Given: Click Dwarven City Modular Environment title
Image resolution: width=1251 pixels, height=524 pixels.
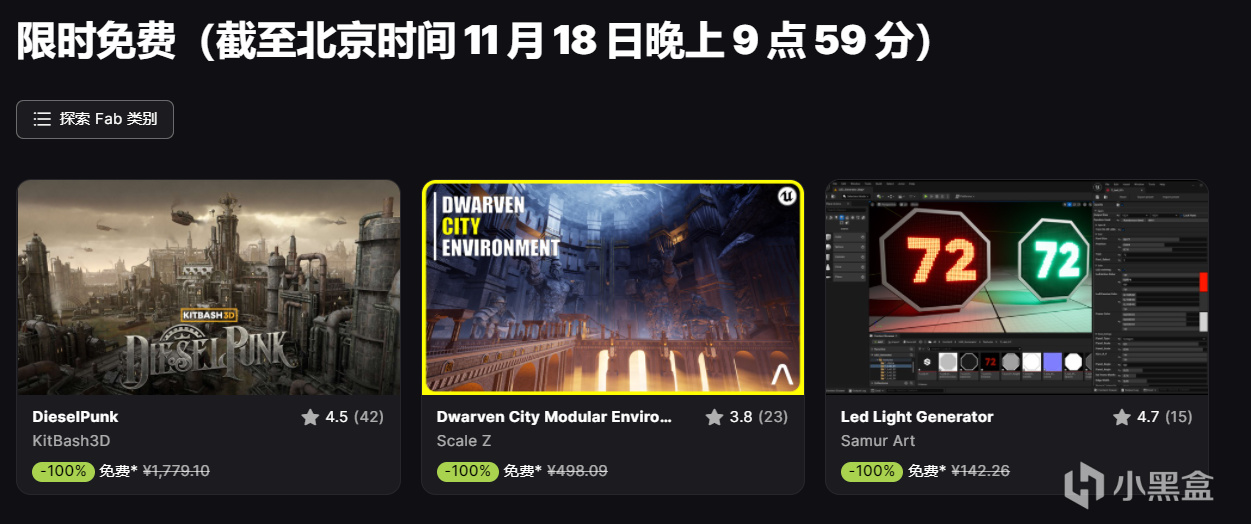Looking at the screenshot, I should (x=554, y=416).
